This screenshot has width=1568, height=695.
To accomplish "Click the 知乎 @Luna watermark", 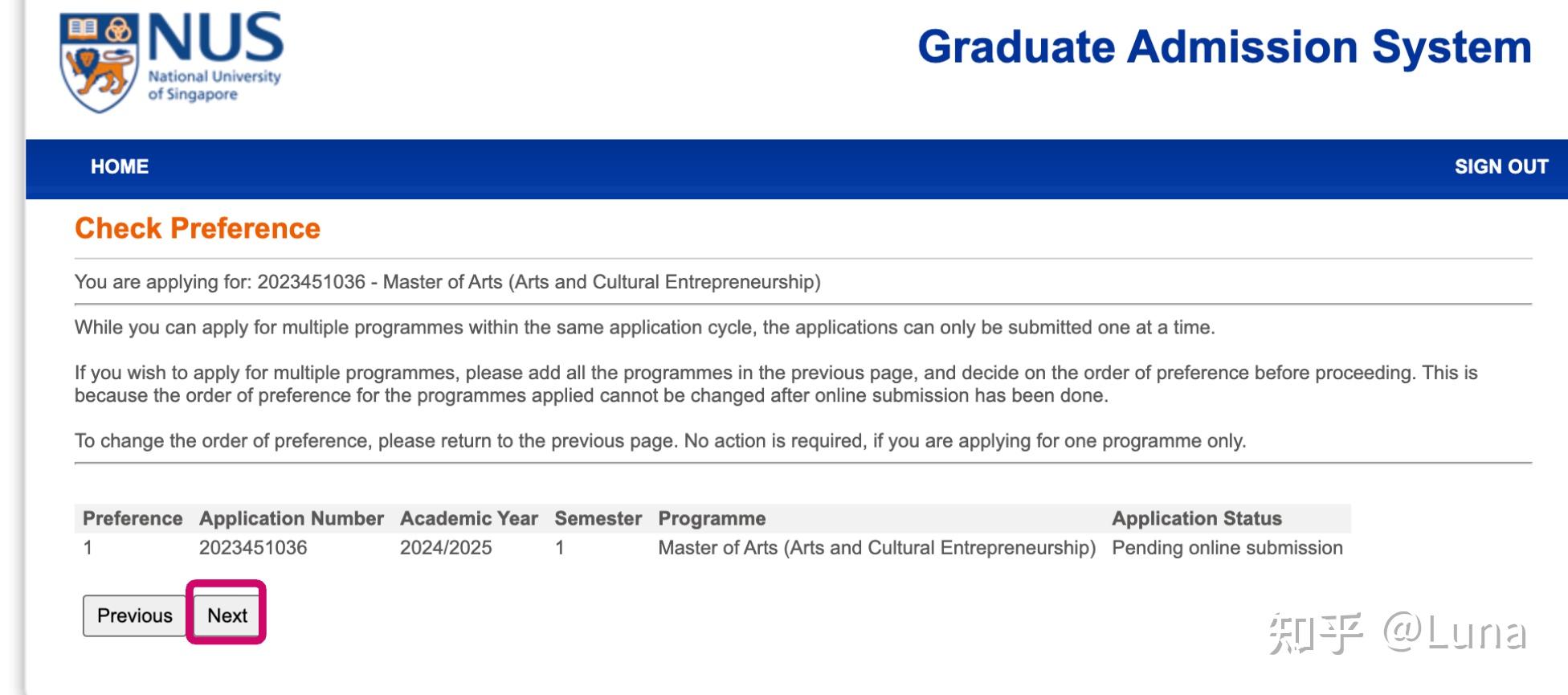I will [1397, 633].
